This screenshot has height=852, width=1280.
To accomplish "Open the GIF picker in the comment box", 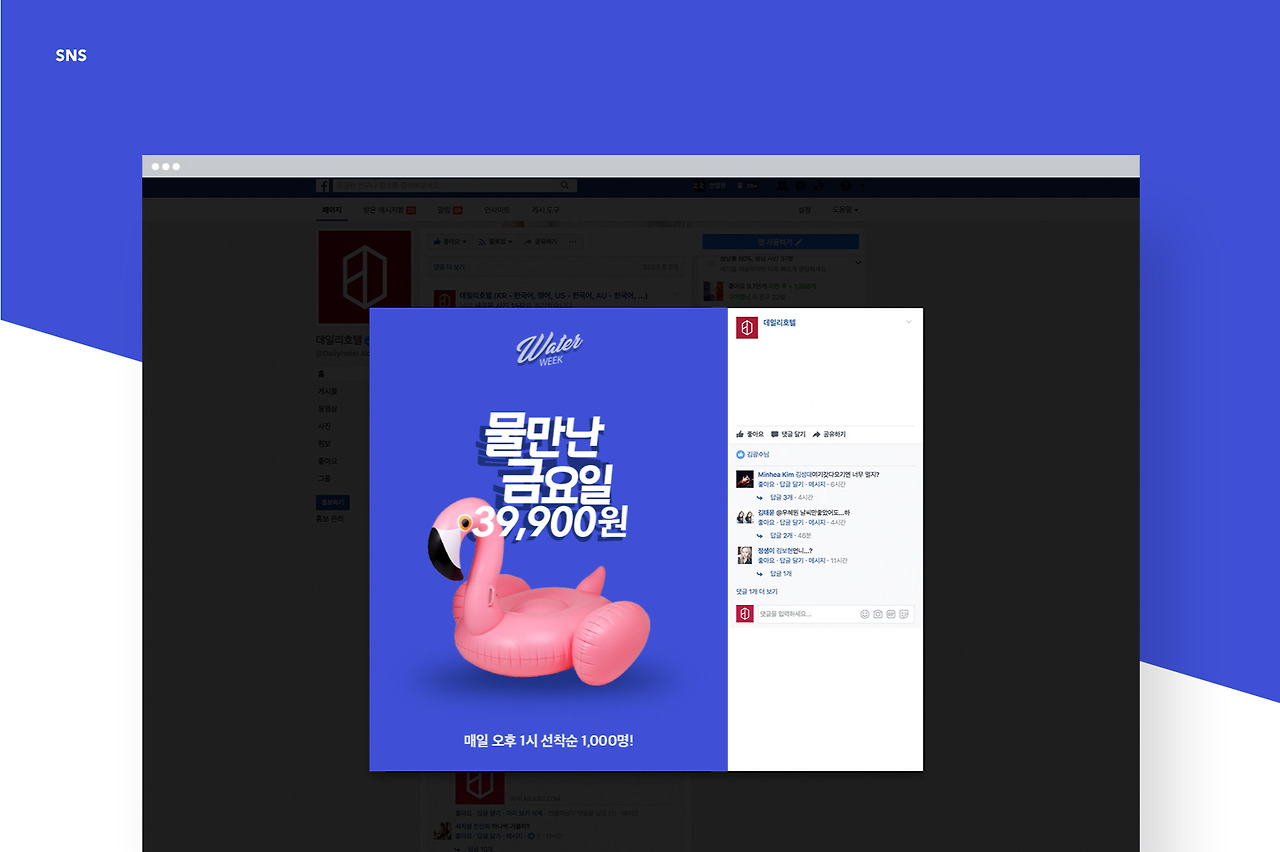I will click(891, 614).
